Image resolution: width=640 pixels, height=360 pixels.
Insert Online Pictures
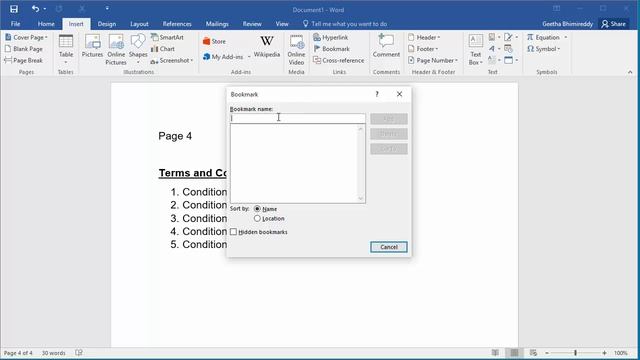[x=116, y=49]
